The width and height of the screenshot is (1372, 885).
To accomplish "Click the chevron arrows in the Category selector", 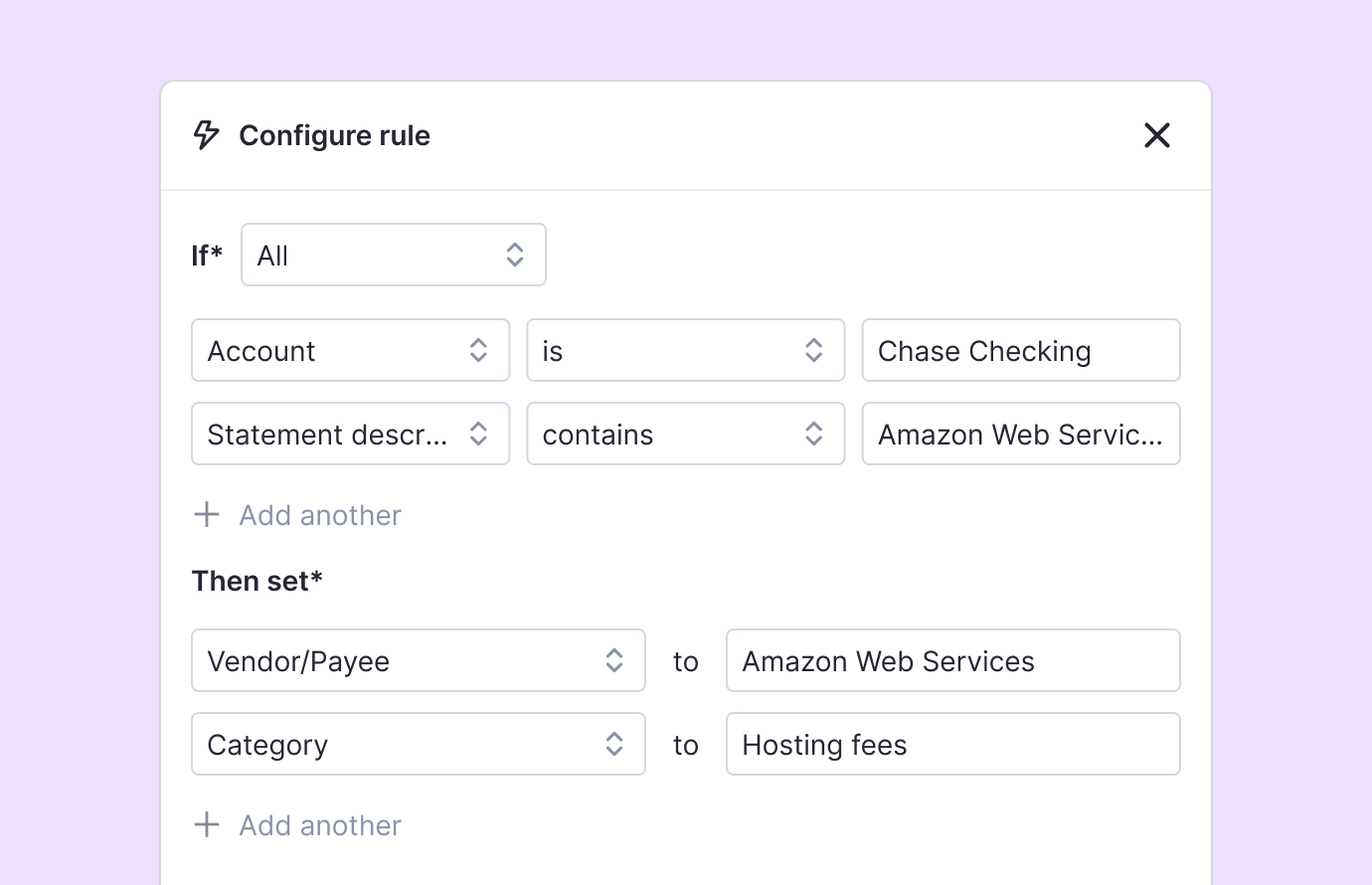I will coord(614,745).
